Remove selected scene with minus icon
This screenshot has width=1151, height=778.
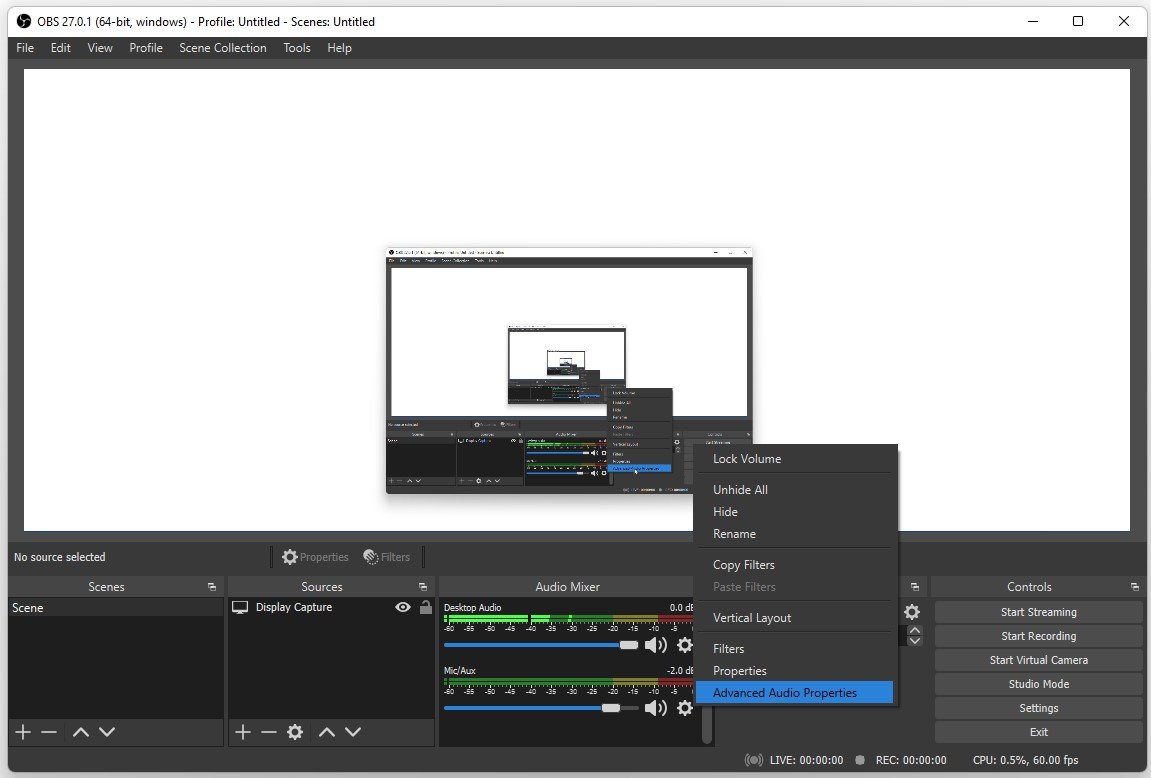(x=49, y=732)
